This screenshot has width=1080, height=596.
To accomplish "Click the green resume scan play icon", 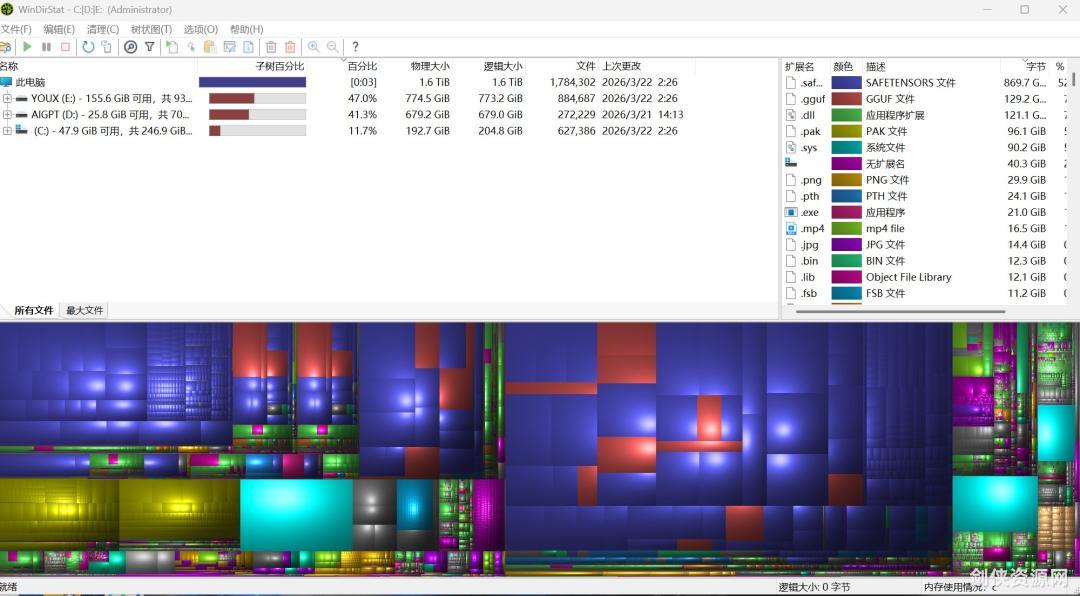I will coord(27,47).
